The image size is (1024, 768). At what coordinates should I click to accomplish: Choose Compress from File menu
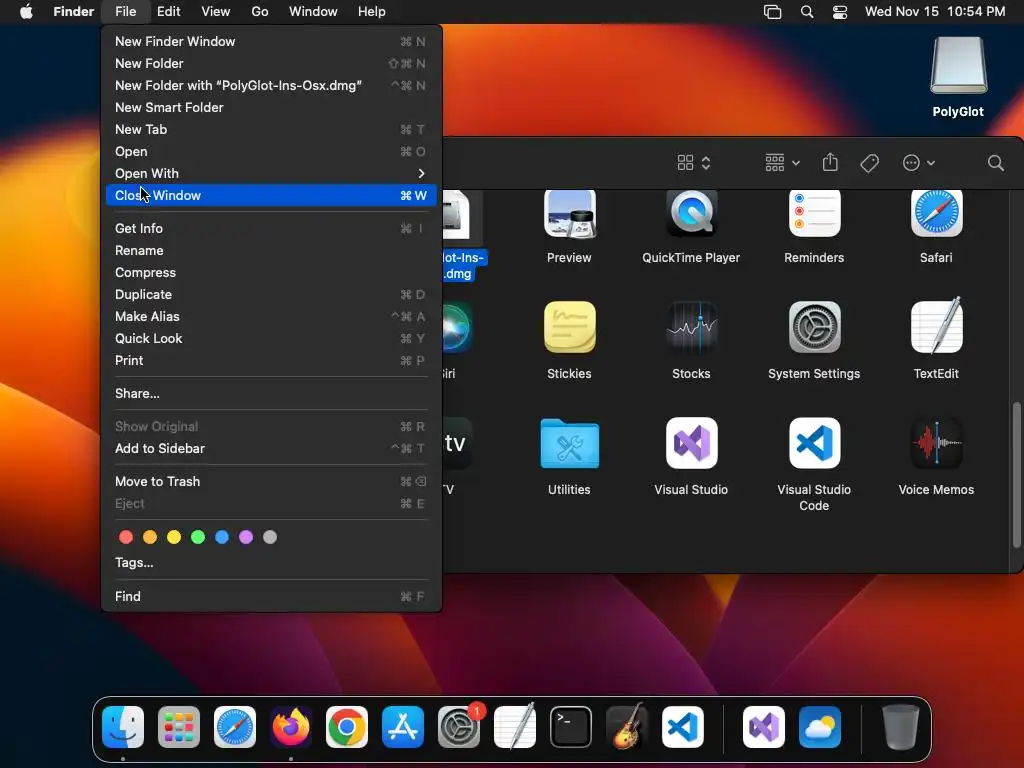coord(271,272)
